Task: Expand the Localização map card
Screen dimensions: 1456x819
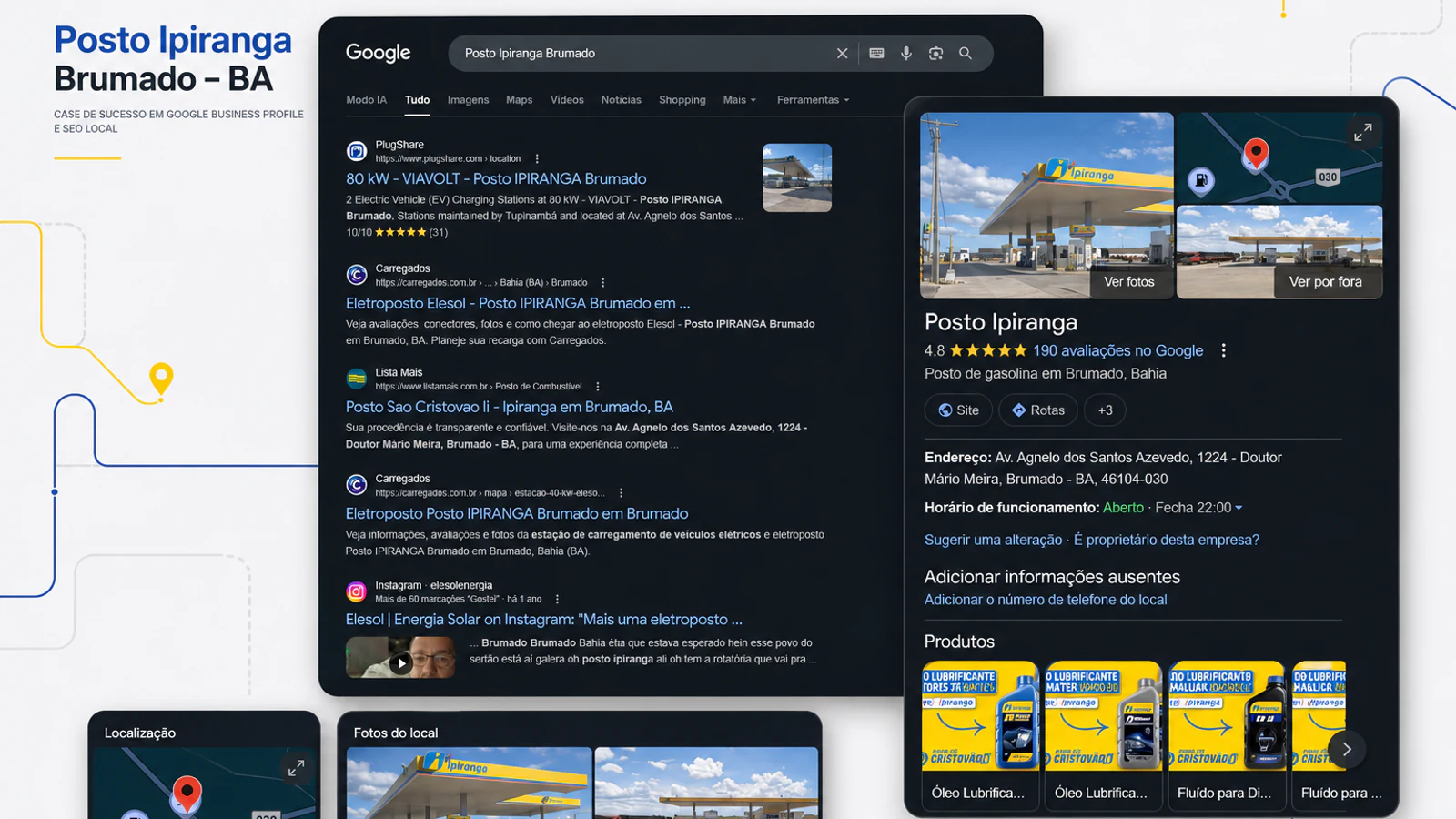Action: pos(297,769)
